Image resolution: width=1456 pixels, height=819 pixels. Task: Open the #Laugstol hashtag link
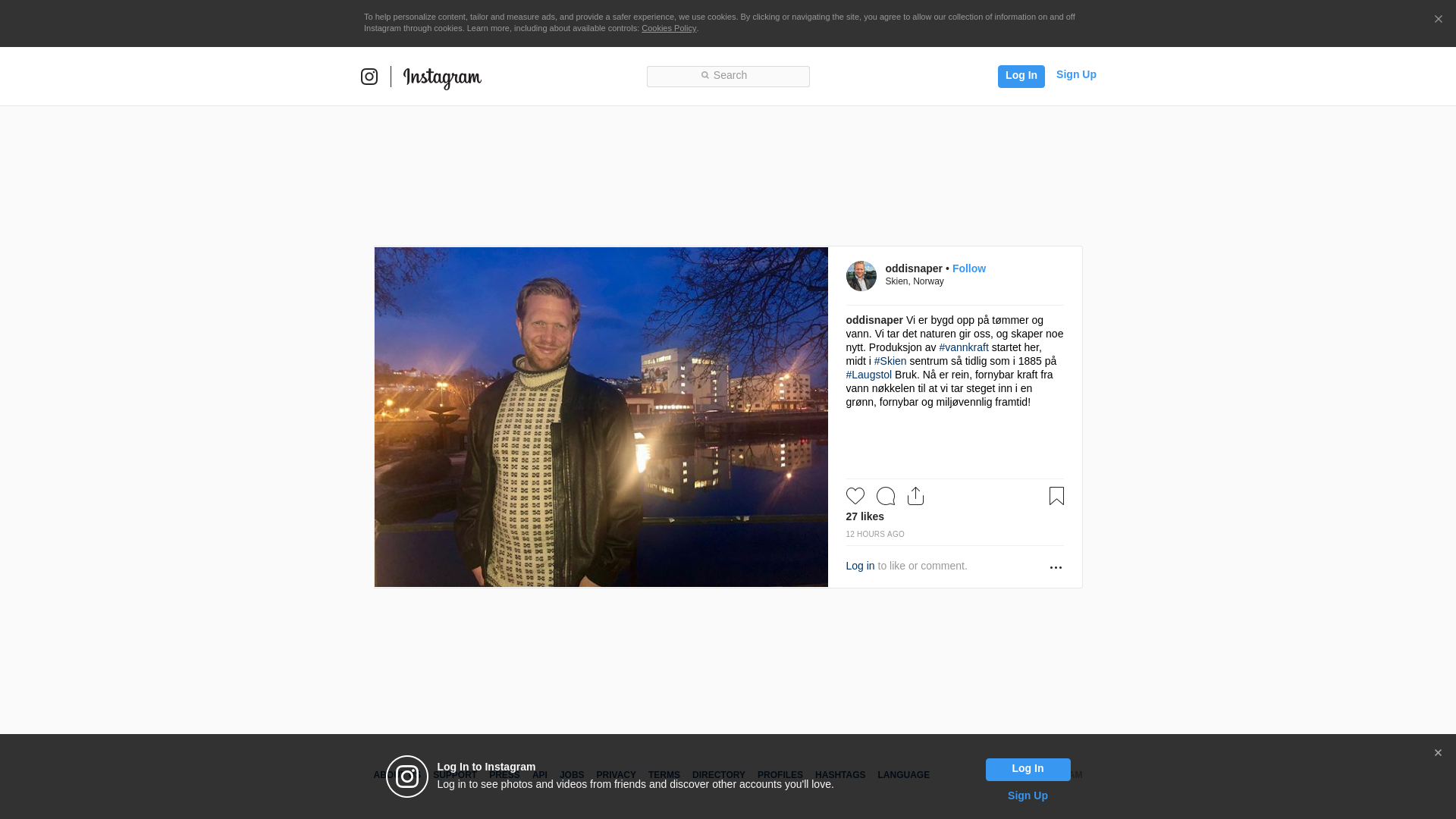(868, 375)
